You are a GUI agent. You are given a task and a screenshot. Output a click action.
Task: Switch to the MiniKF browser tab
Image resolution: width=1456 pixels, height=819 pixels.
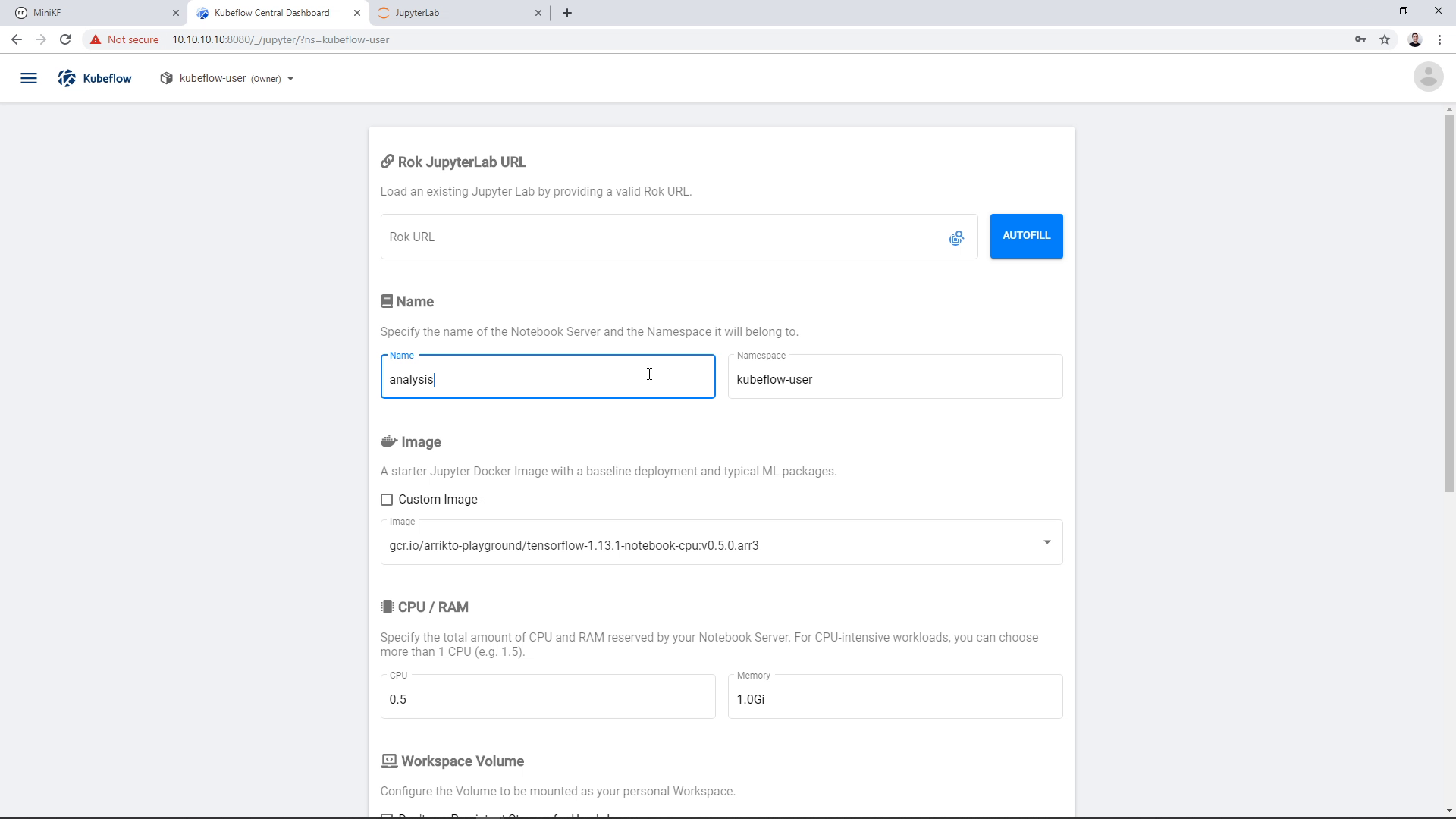[94, 13]
